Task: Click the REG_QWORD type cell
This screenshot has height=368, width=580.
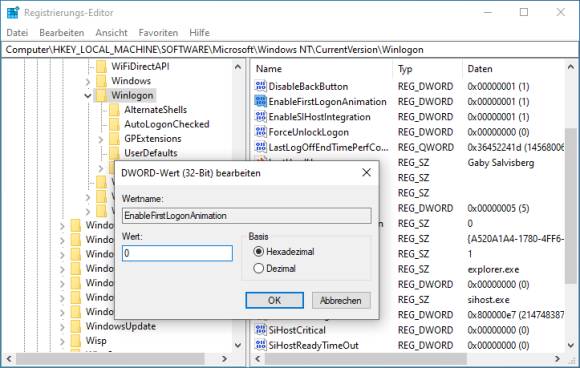Action: coord(425,147)
